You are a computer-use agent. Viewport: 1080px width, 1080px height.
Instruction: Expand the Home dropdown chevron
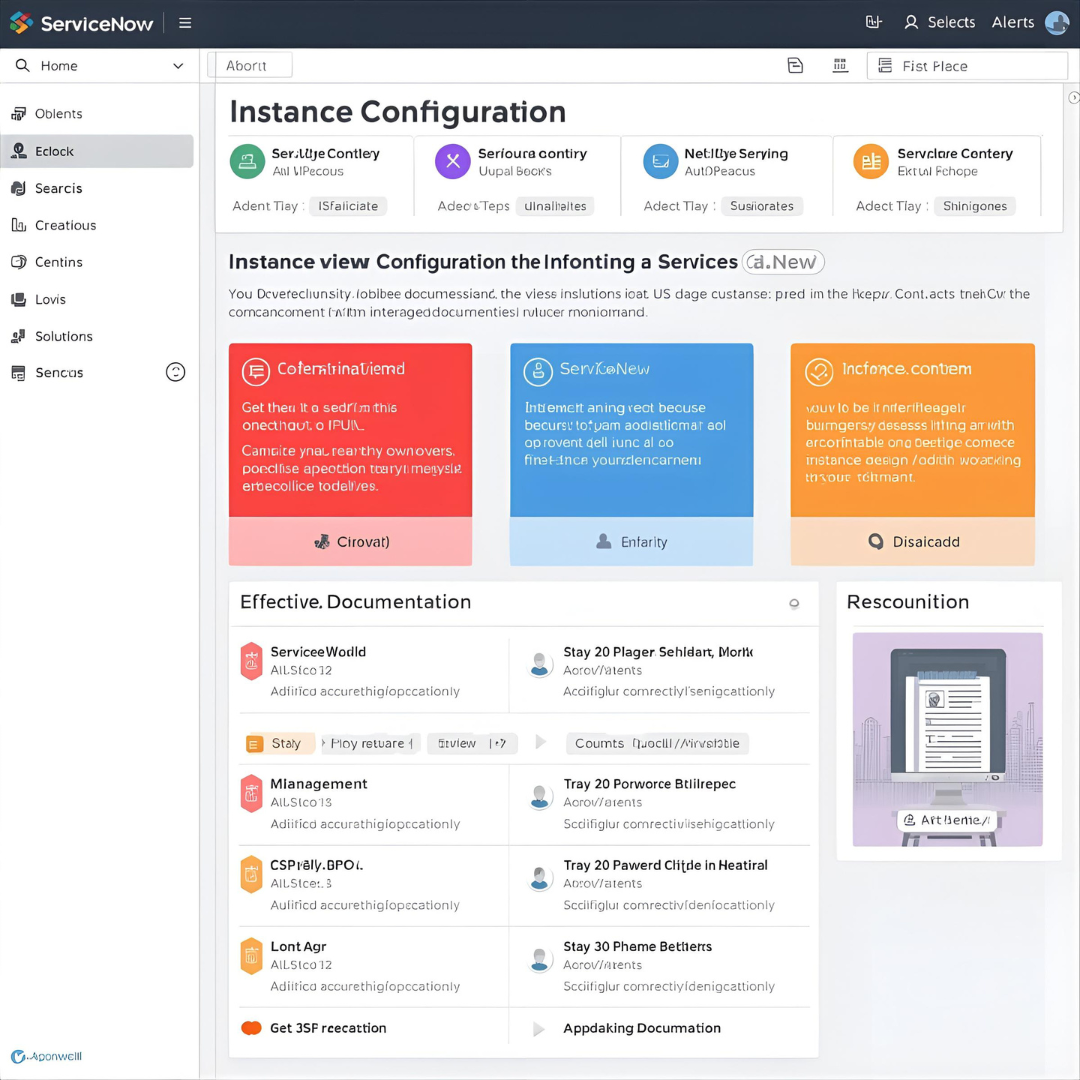click(178, 66)
